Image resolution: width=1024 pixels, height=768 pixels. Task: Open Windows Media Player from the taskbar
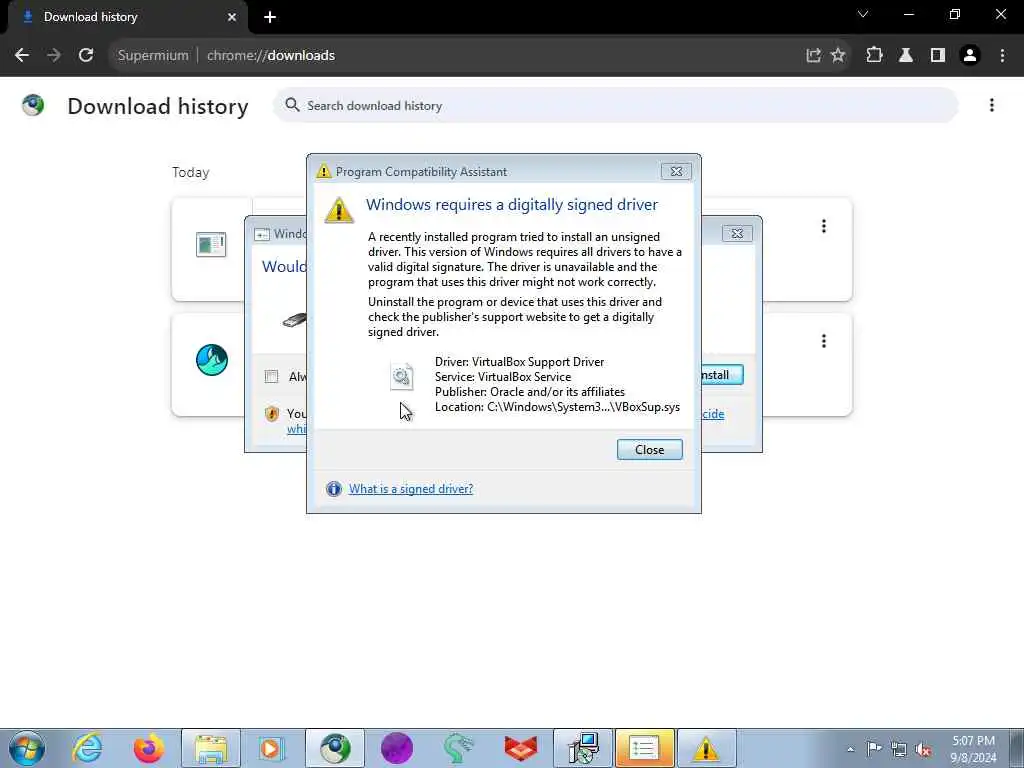271,748
